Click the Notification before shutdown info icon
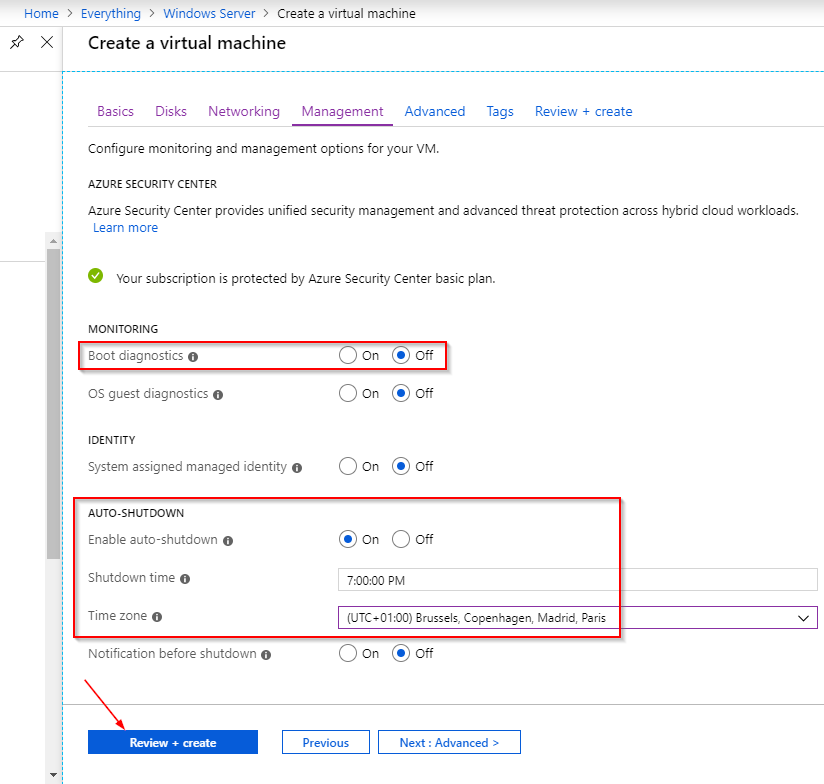This screenshot has height=784, width=824. click(266, 655)
